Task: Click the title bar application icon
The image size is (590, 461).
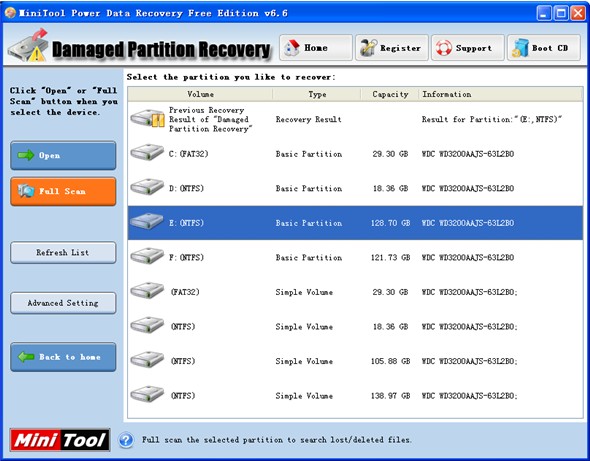Action: point(10,13)
